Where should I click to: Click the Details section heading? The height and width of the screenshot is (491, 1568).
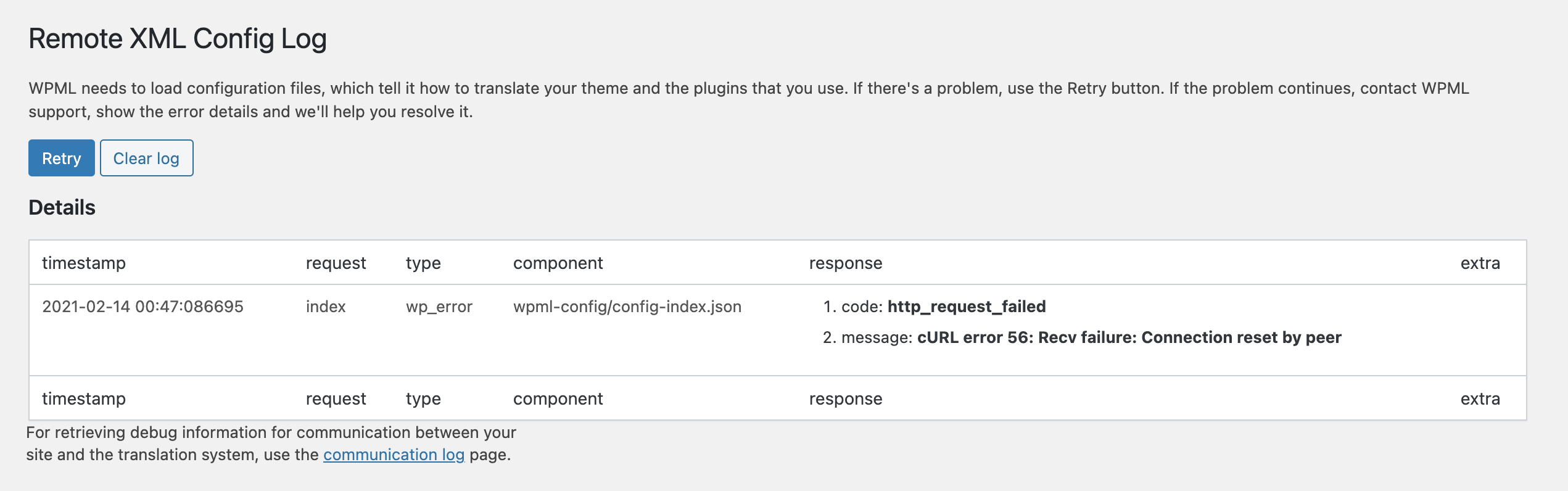click(62, 207)
